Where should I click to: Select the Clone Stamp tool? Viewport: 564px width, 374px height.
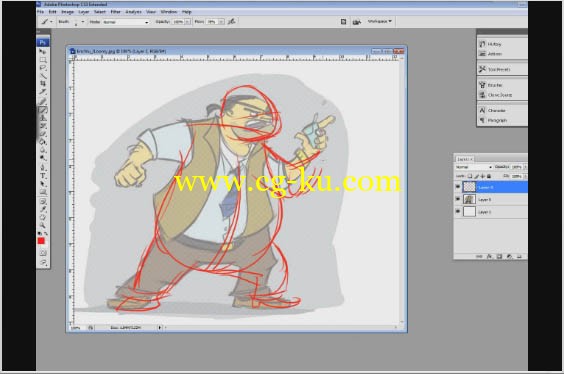43,118
